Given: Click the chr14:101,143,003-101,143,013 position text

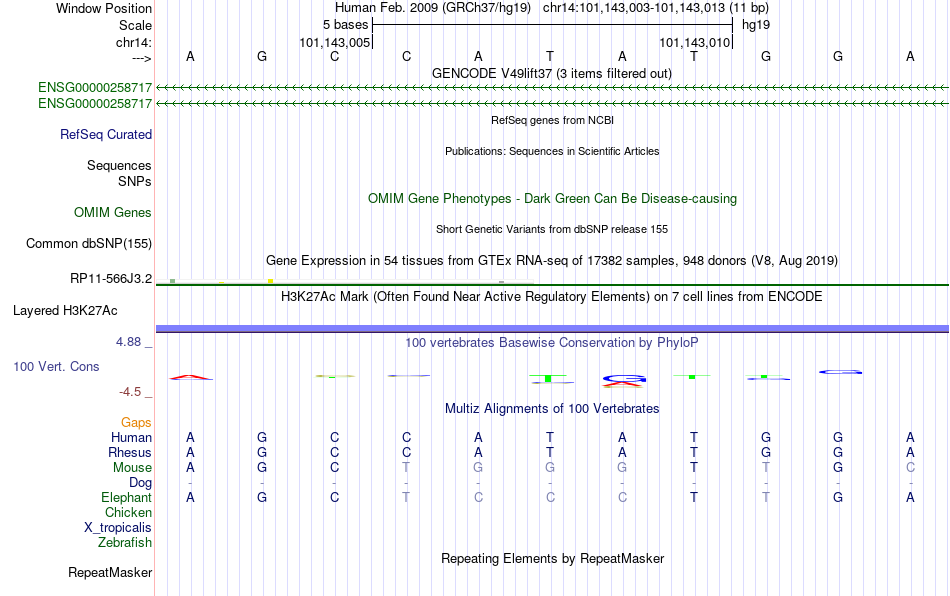Looking at the screenshot, I should (x=656, y=8).
